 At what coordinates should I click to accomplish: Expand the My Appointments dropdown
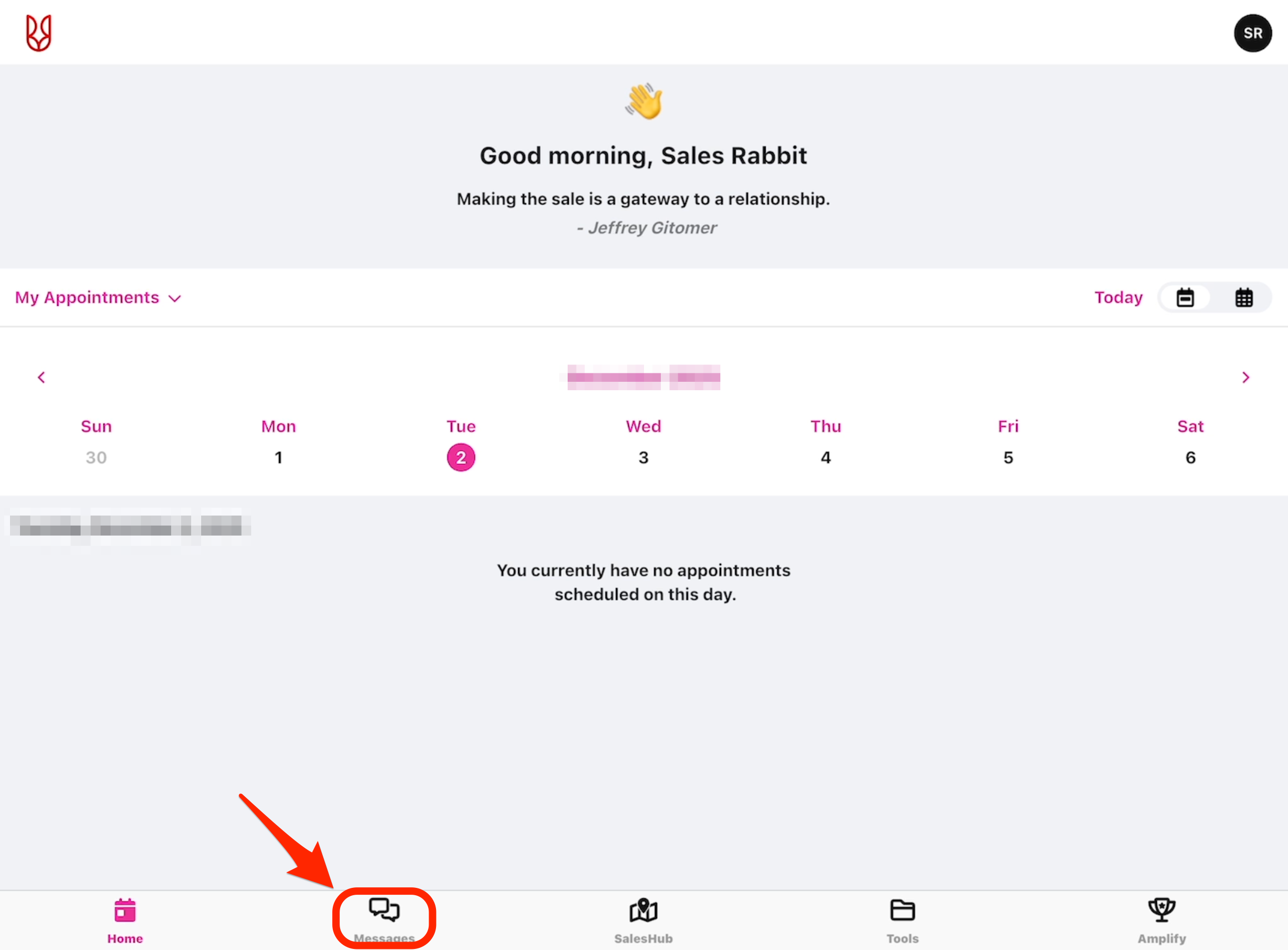[x=98, y=298]
